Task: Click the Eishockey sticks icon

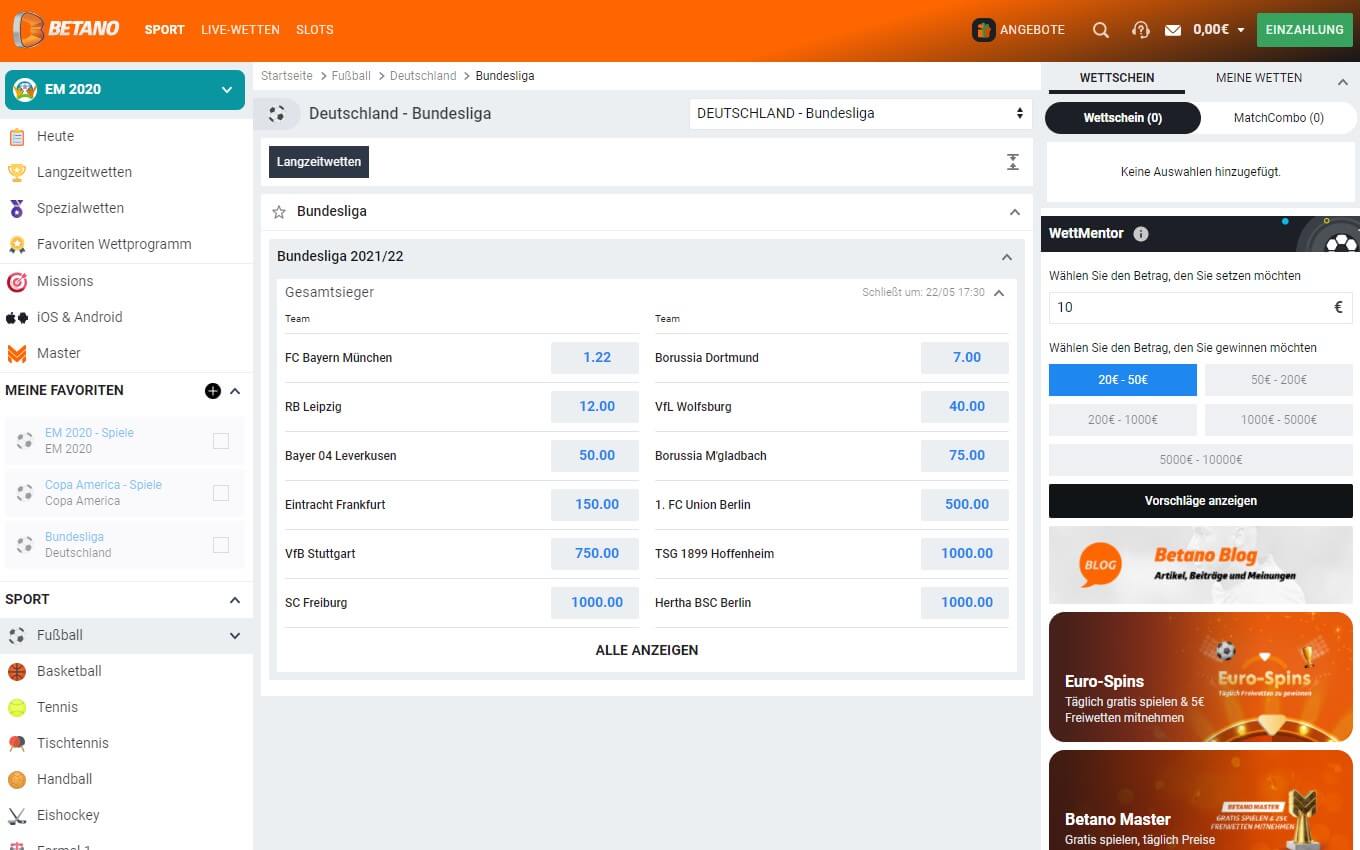Action: pos(17,815)
